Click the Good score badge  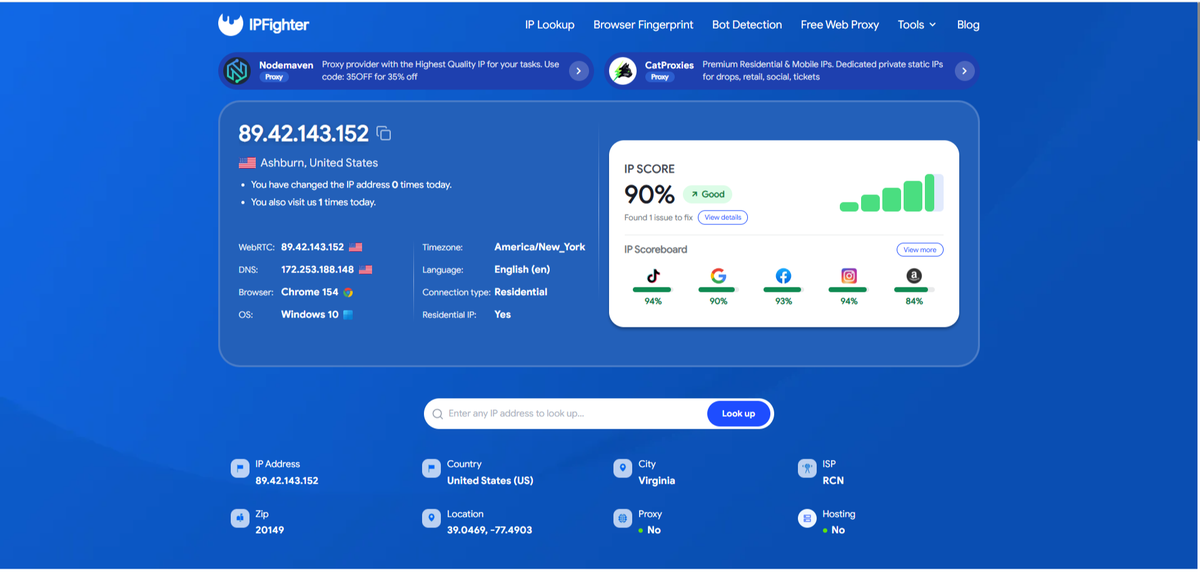pos(707,194)
